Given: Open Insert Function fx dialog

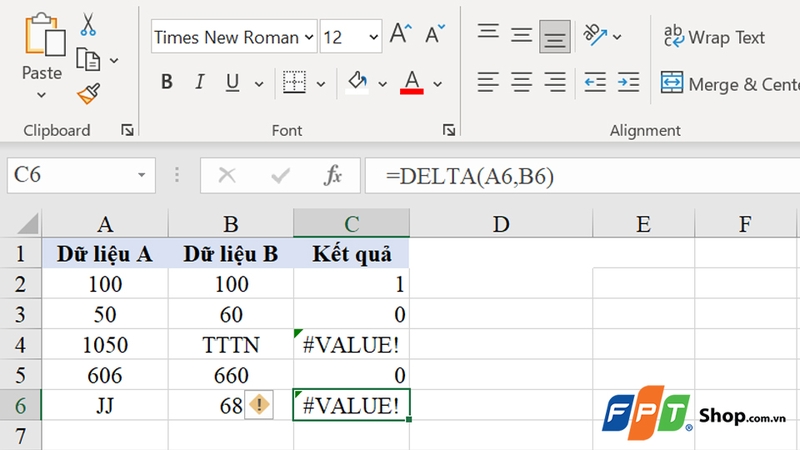Looking at the screenshot, I should pyautogui.click(x=333, y=175).
